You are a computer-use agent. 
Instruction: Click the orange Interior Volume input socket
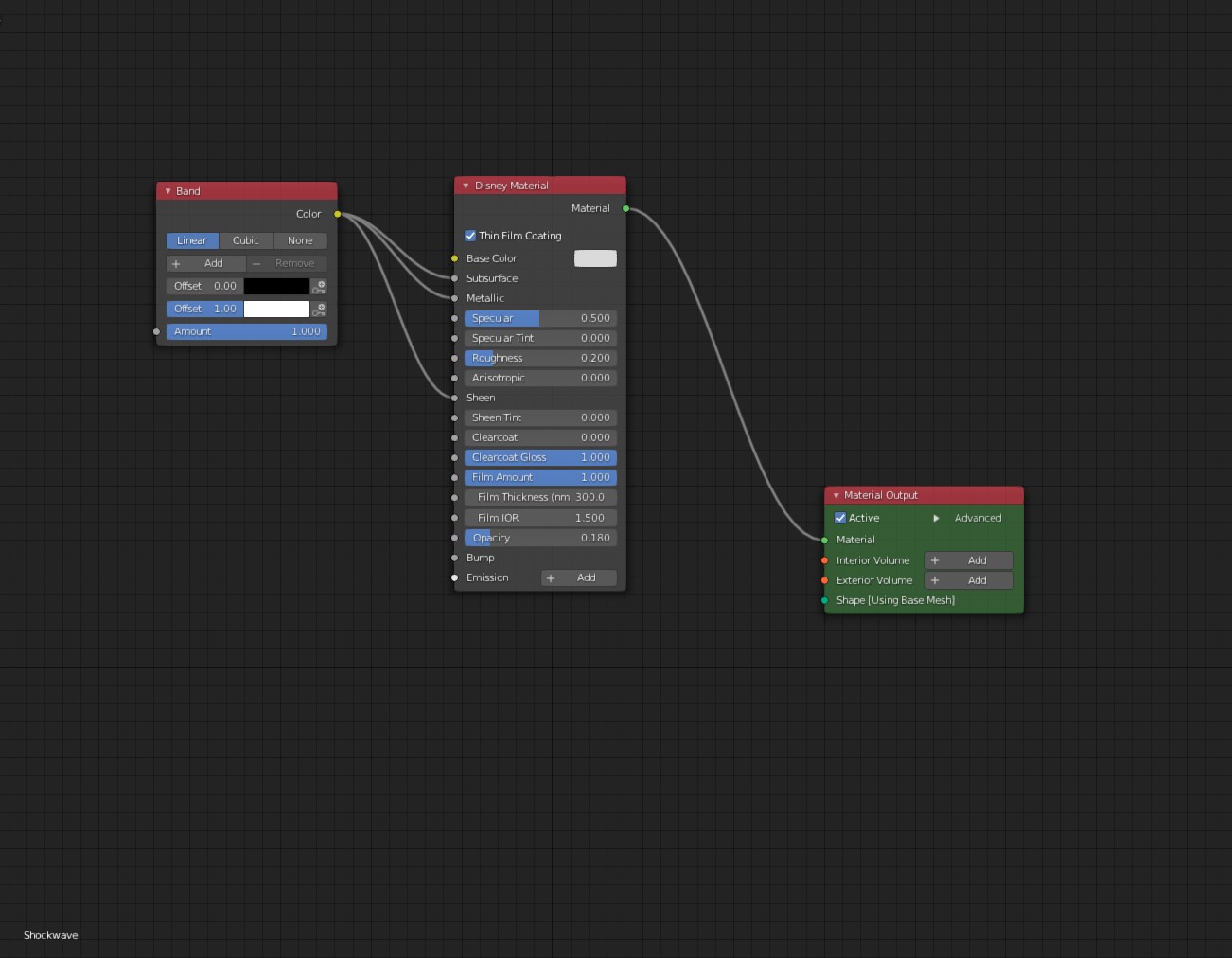click(x=824, y=560)
